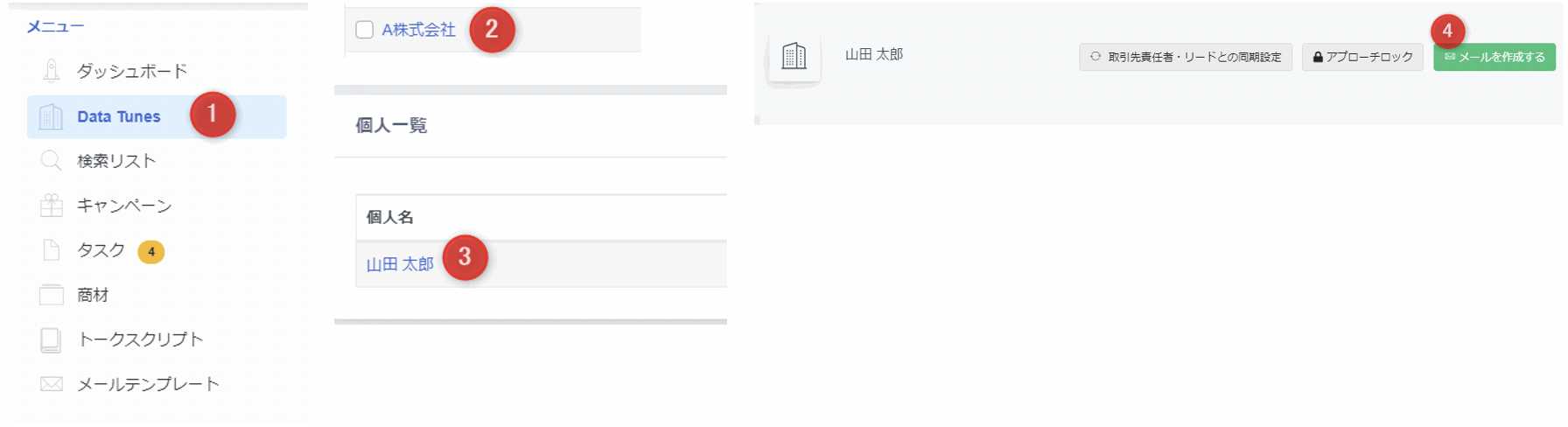
Task: Click the gift icon beside キャンペーン
Action: [x=52, y=206]
